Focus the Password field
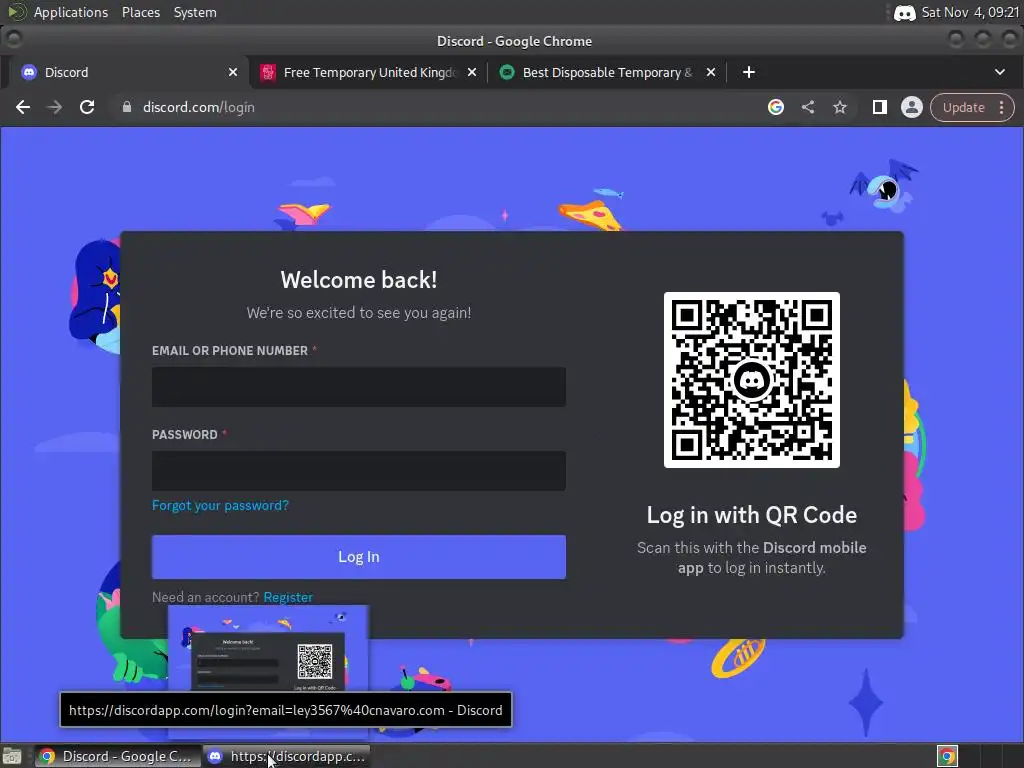Image resolution: width=1024 pixels, height=768 pixels. point(359,471)
